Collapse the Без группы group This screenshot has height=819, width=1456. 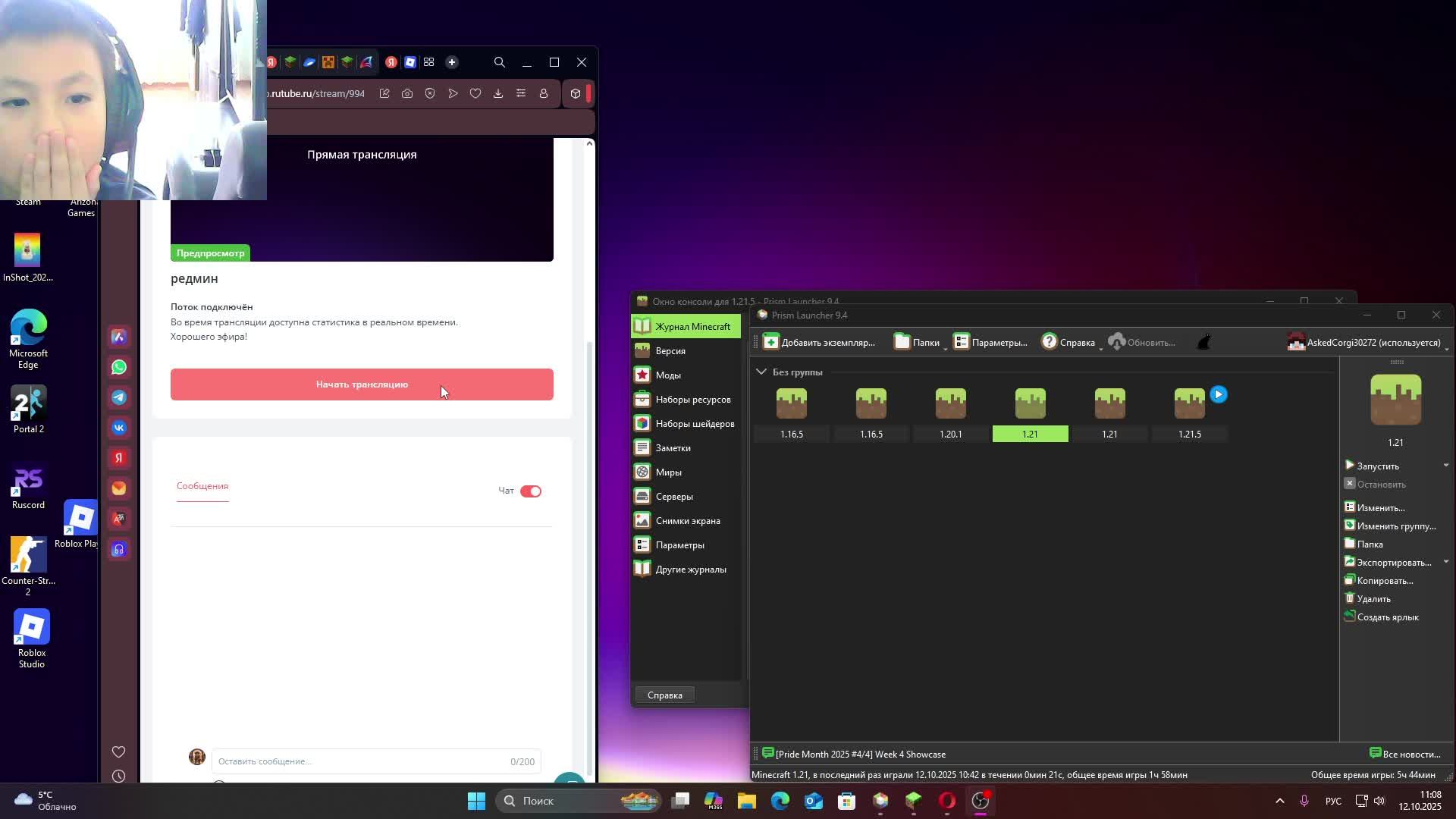tap(761, 372)
